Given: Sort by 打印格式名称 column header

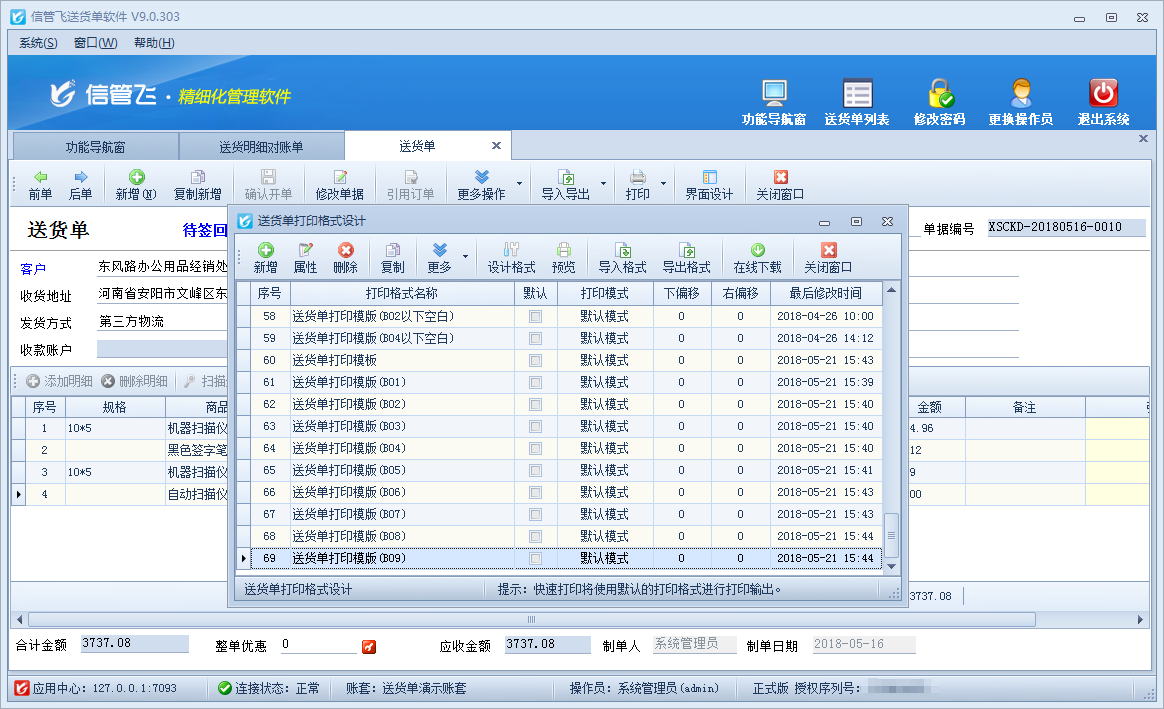Looking at the screenshot, I should pyautogui.click(x=402, y=293).
